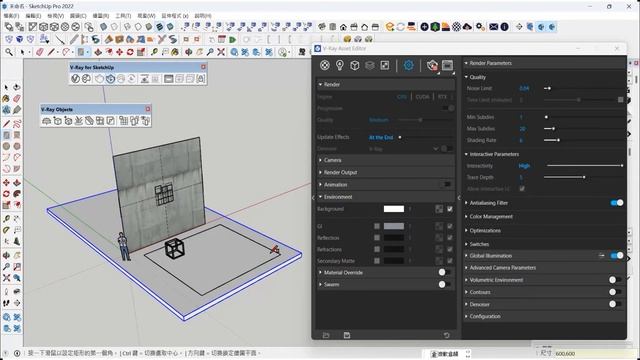
Task: Open the (E) edit menu
Action: click(33, 16)
